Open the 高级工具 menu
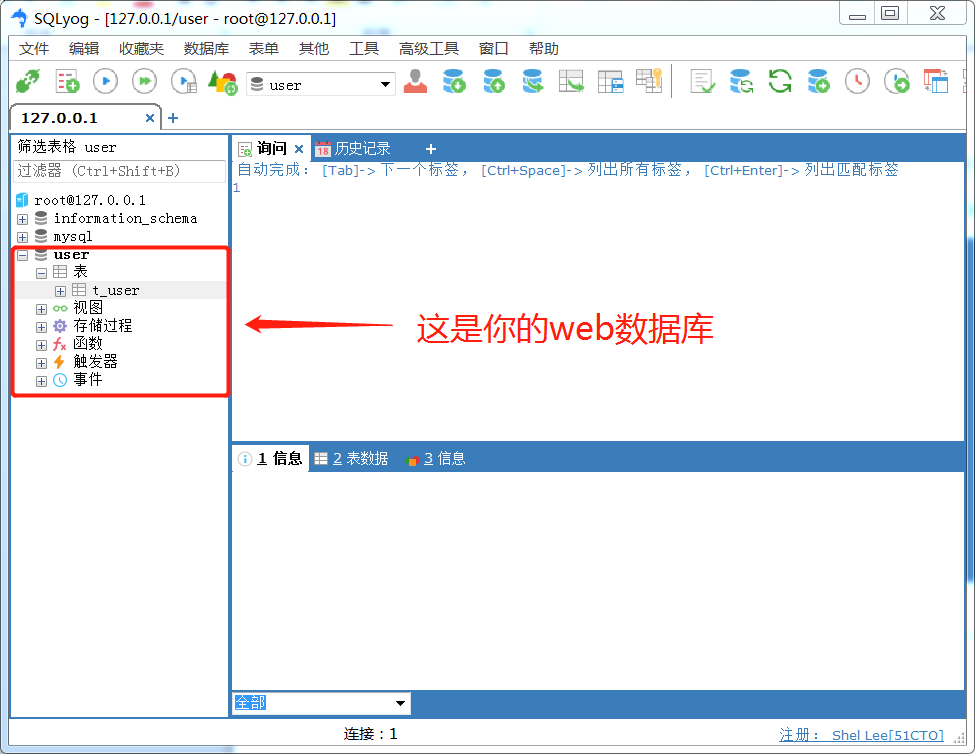975x754 pixels. click(429, 48)
